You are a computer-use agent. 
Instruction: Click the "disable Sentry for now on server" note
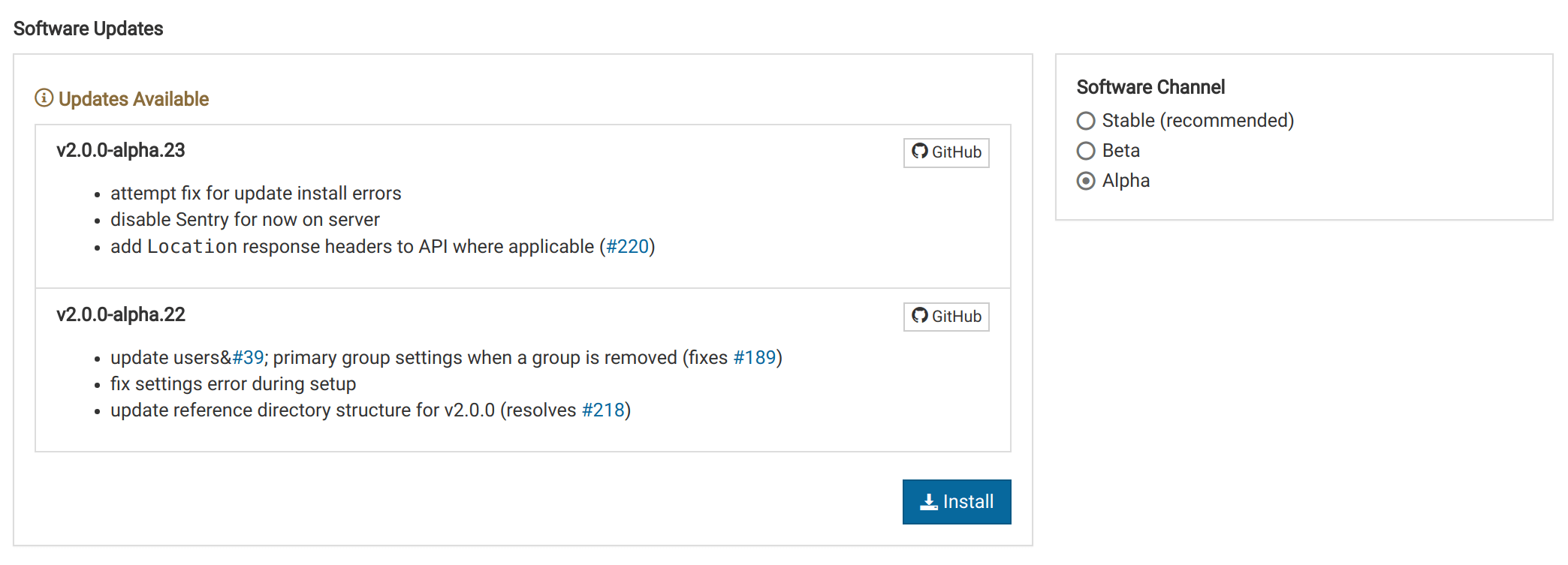coord(245,220)
